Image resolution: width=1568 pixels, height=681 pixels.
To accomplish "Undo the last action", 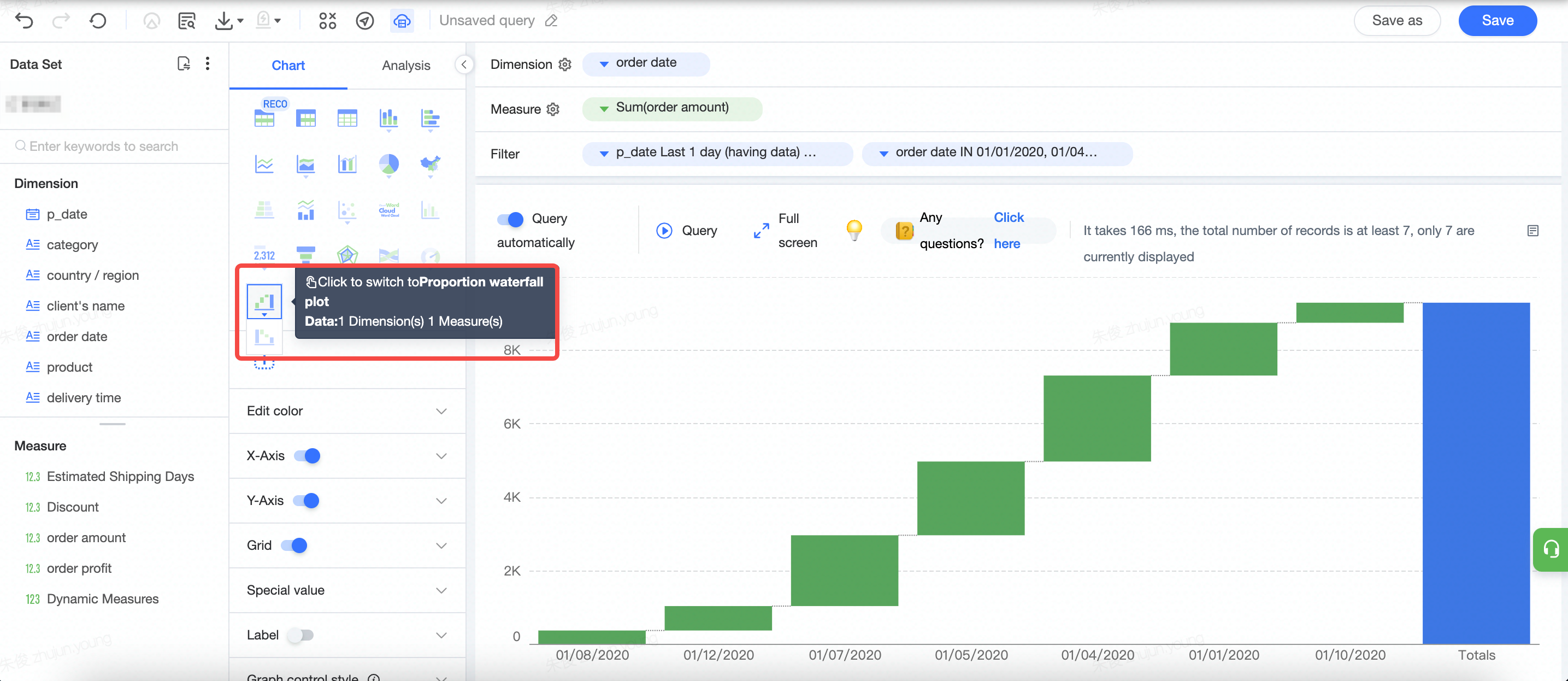I will [x=25, y=21].
